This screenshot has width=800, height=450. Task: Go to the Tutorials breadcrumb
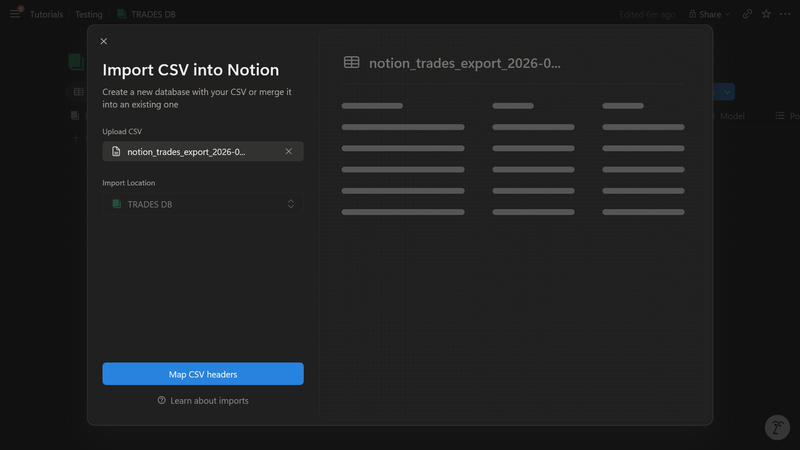[46, 14]
